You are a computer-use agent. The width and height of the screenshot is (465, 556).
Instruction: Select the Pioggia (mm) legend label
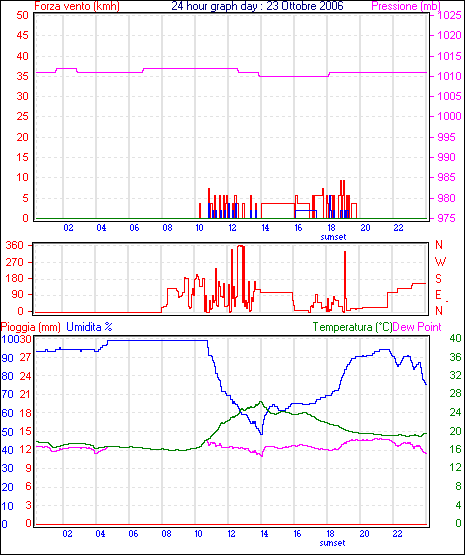click(x=31, y=327)
